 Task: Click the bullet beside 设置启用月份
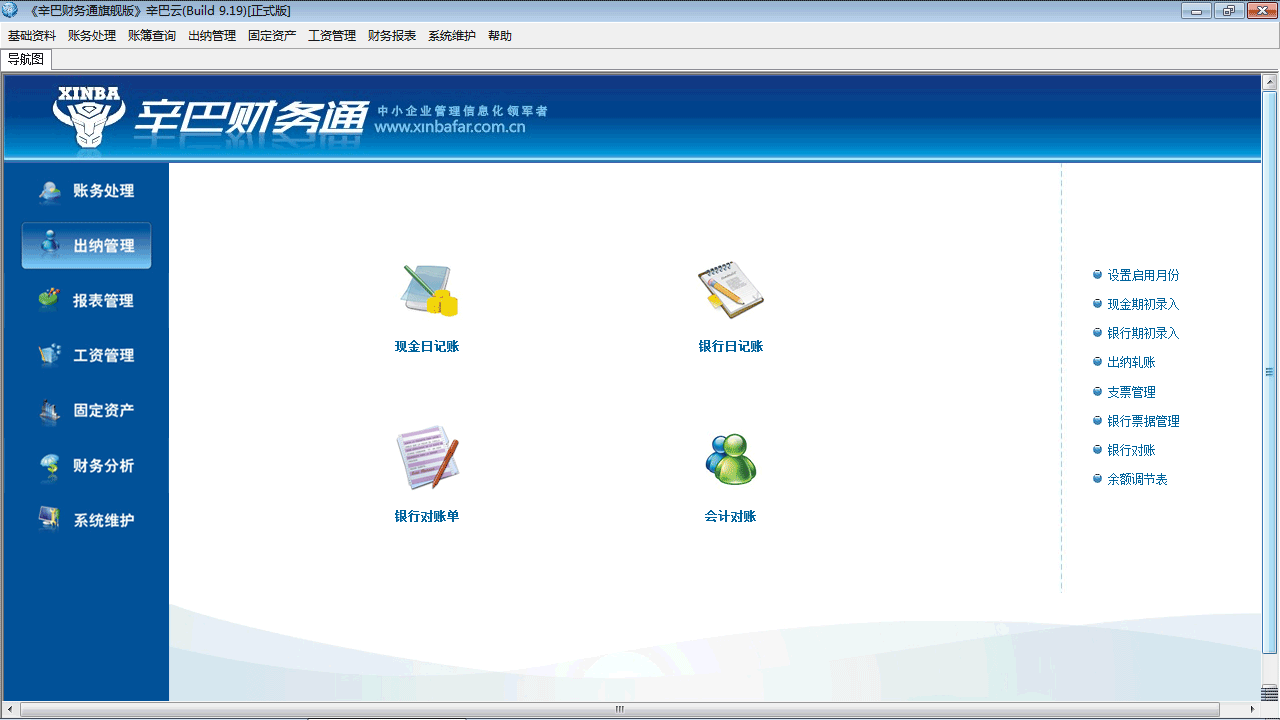point(1097,274)
